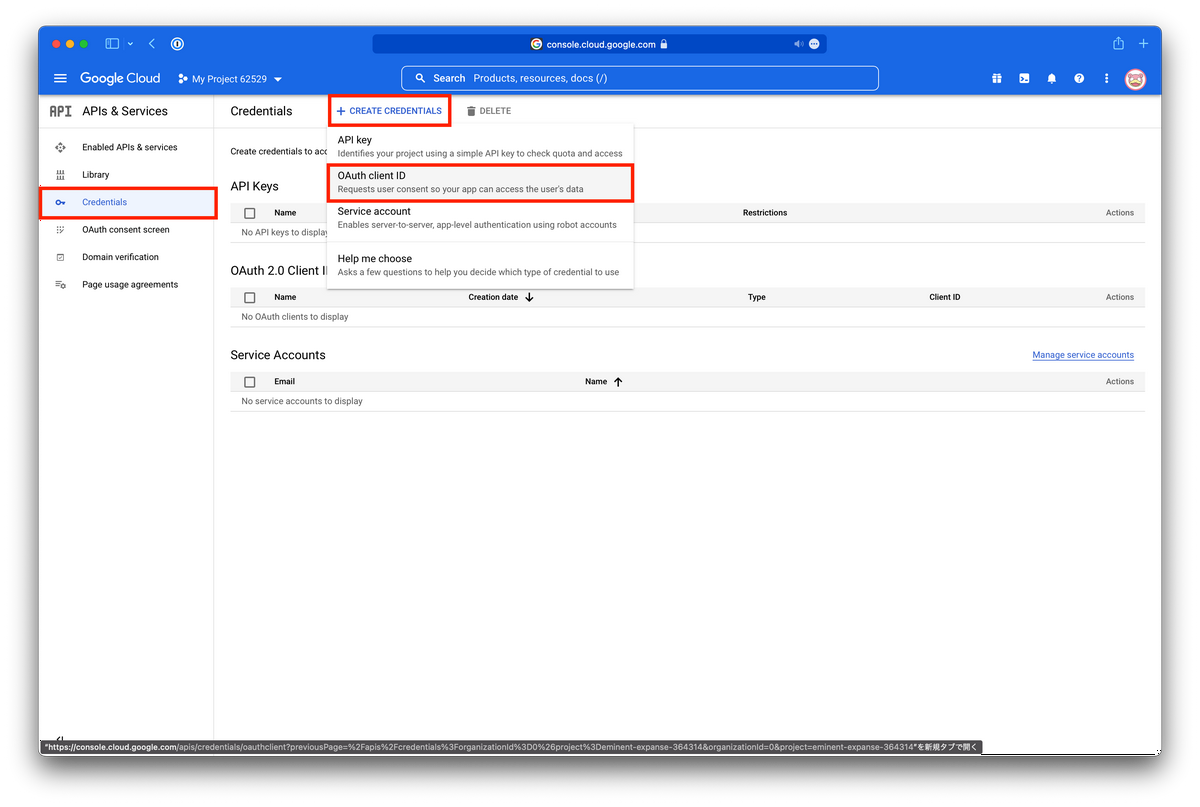Open the 1Password extension icon
This screenshot has width=1200, height=807.
click(x=177, y=44)
